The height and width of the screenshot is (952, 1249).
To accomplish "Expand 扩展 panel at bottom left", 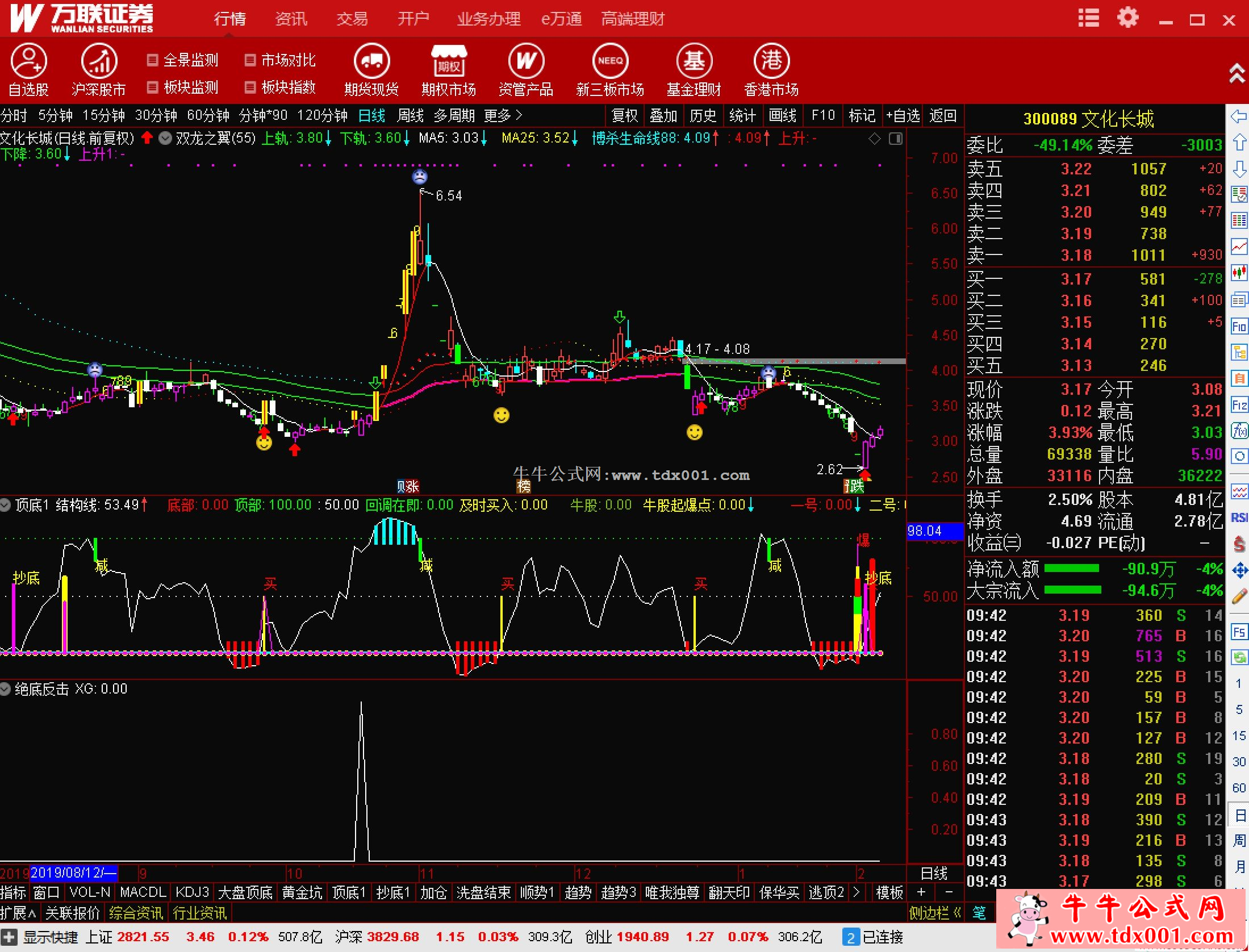I will pyautogui.click(x=19, y=913).
